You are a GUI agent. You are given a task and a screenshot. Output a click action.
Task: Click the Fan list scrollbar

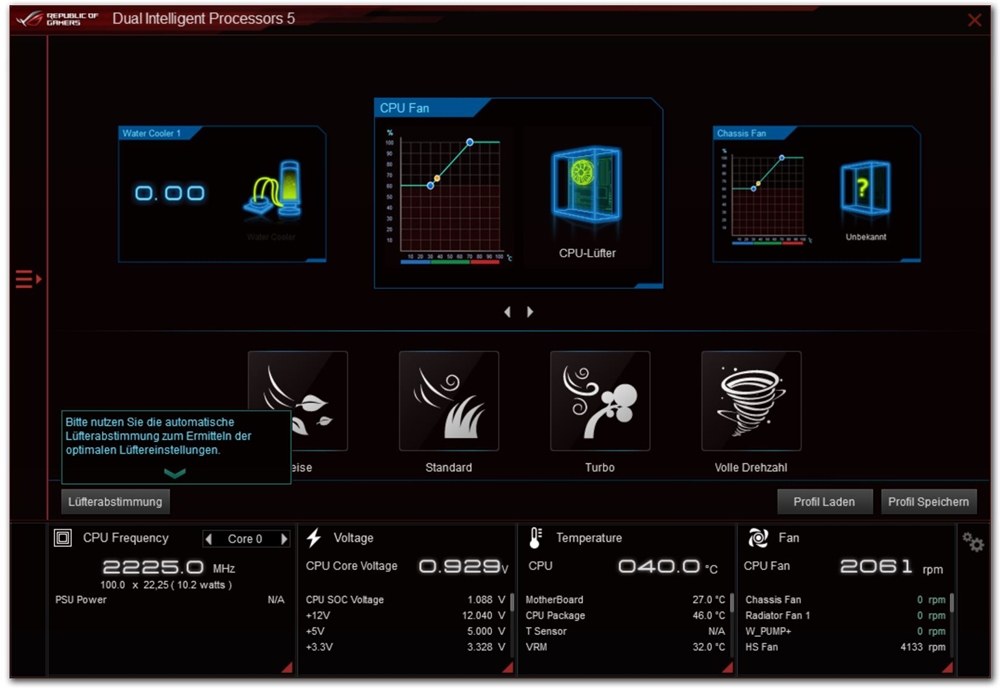952,603
